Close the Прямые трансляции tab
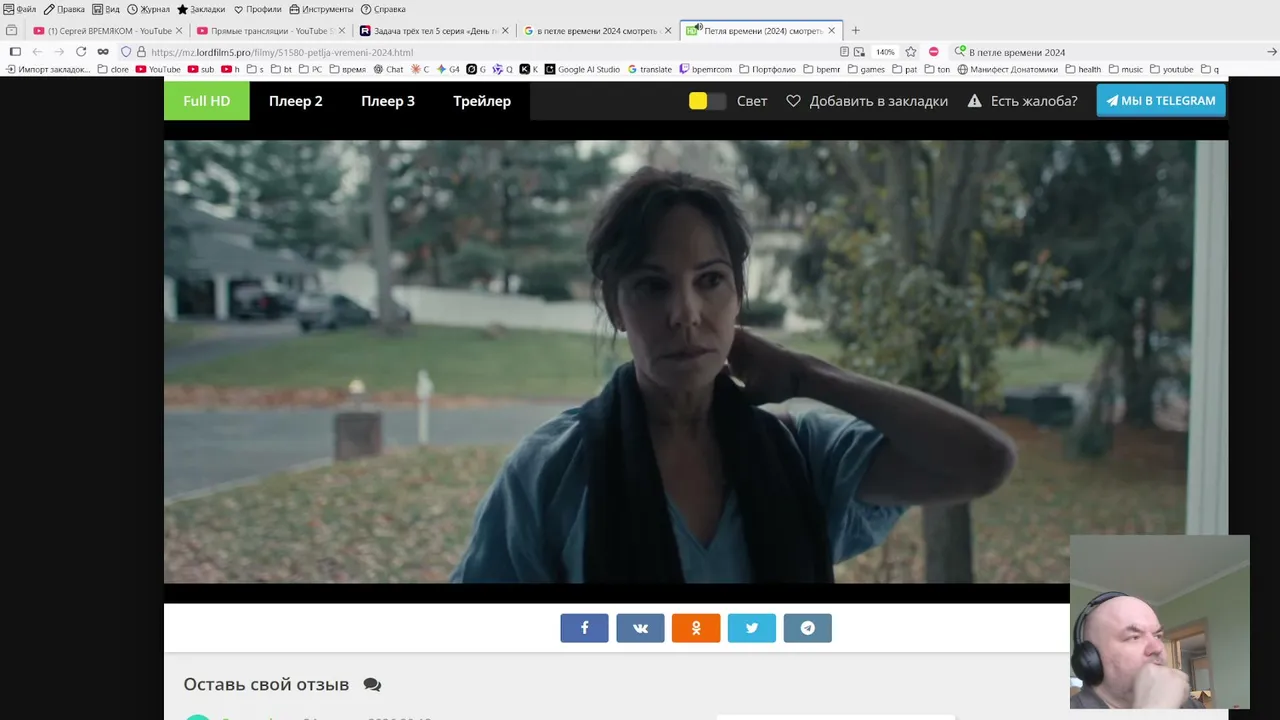1280x720 pixels. tap(341, 31)
